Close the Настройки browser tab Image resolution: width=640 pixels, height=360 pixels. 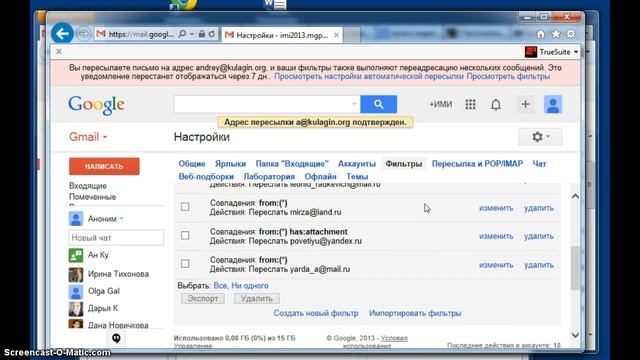(x=336, y=35)
